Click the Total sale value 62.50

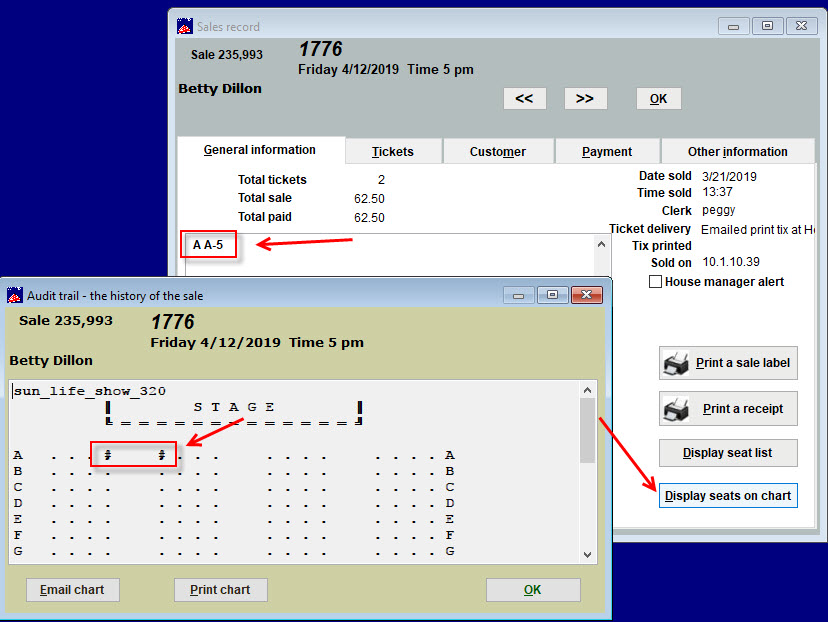pos(369,199)
